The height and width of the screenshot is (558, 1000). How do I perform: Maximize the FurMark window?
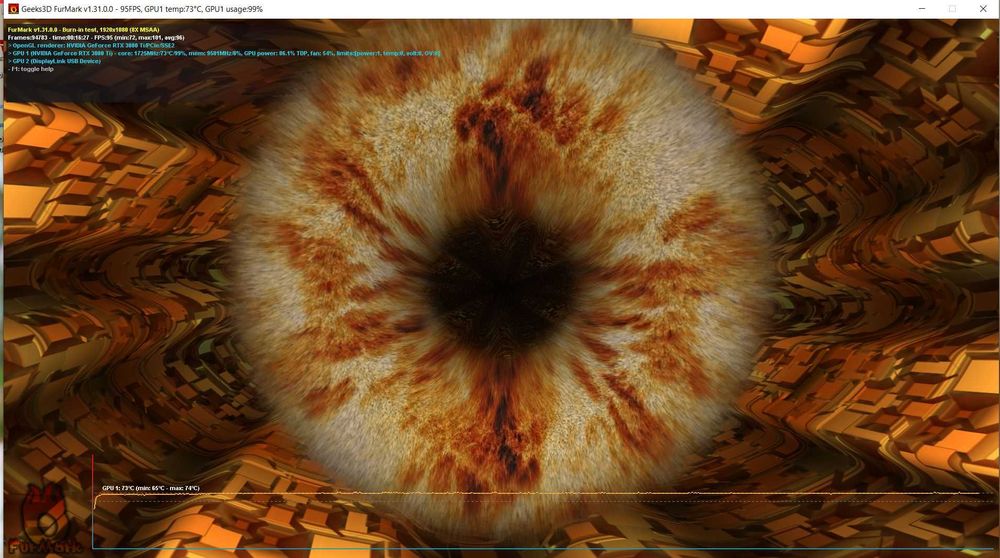[x=952, y=9]
